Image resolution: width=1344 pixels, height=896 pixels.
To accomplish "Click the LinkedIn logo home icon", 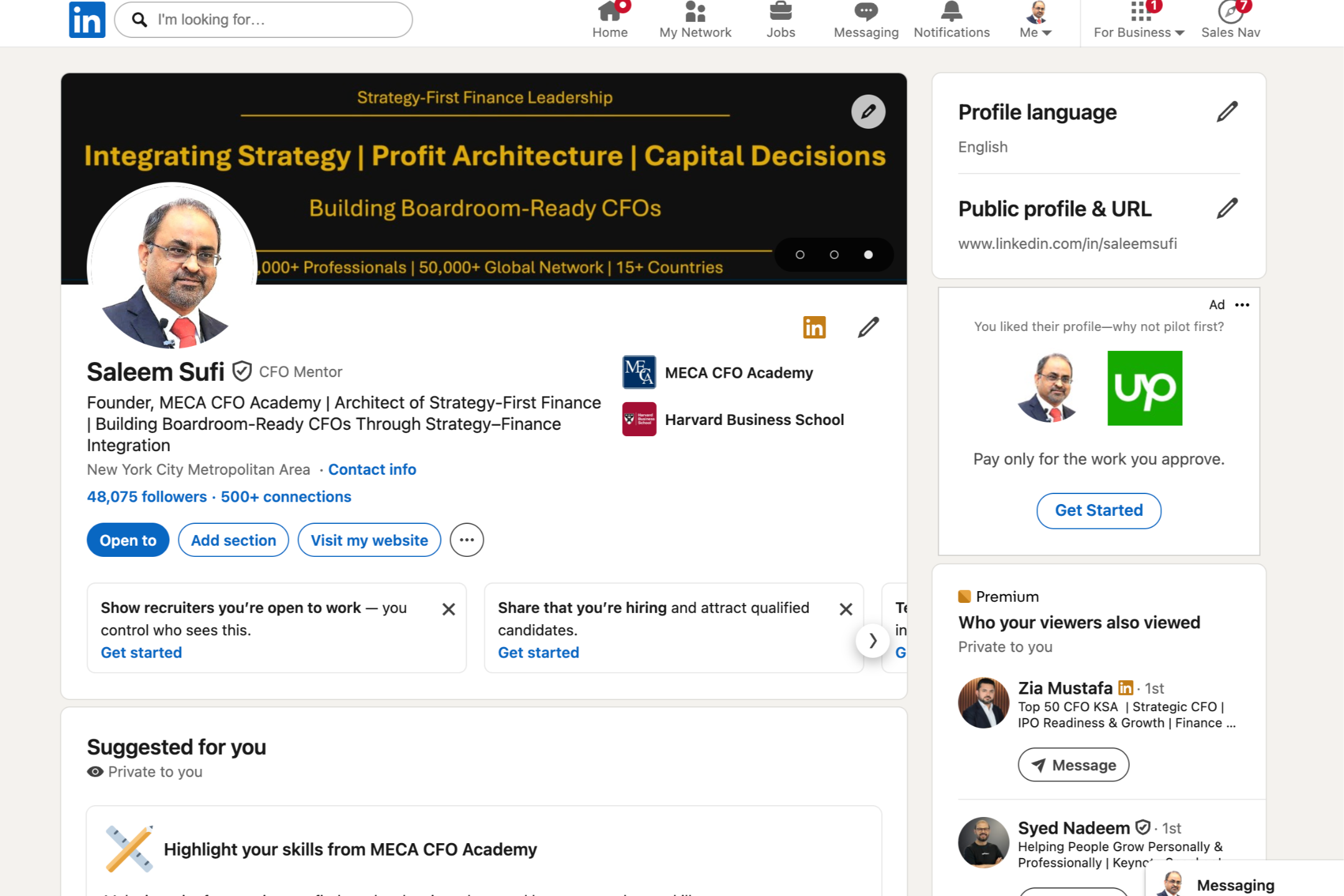I will tap(87, 20).
